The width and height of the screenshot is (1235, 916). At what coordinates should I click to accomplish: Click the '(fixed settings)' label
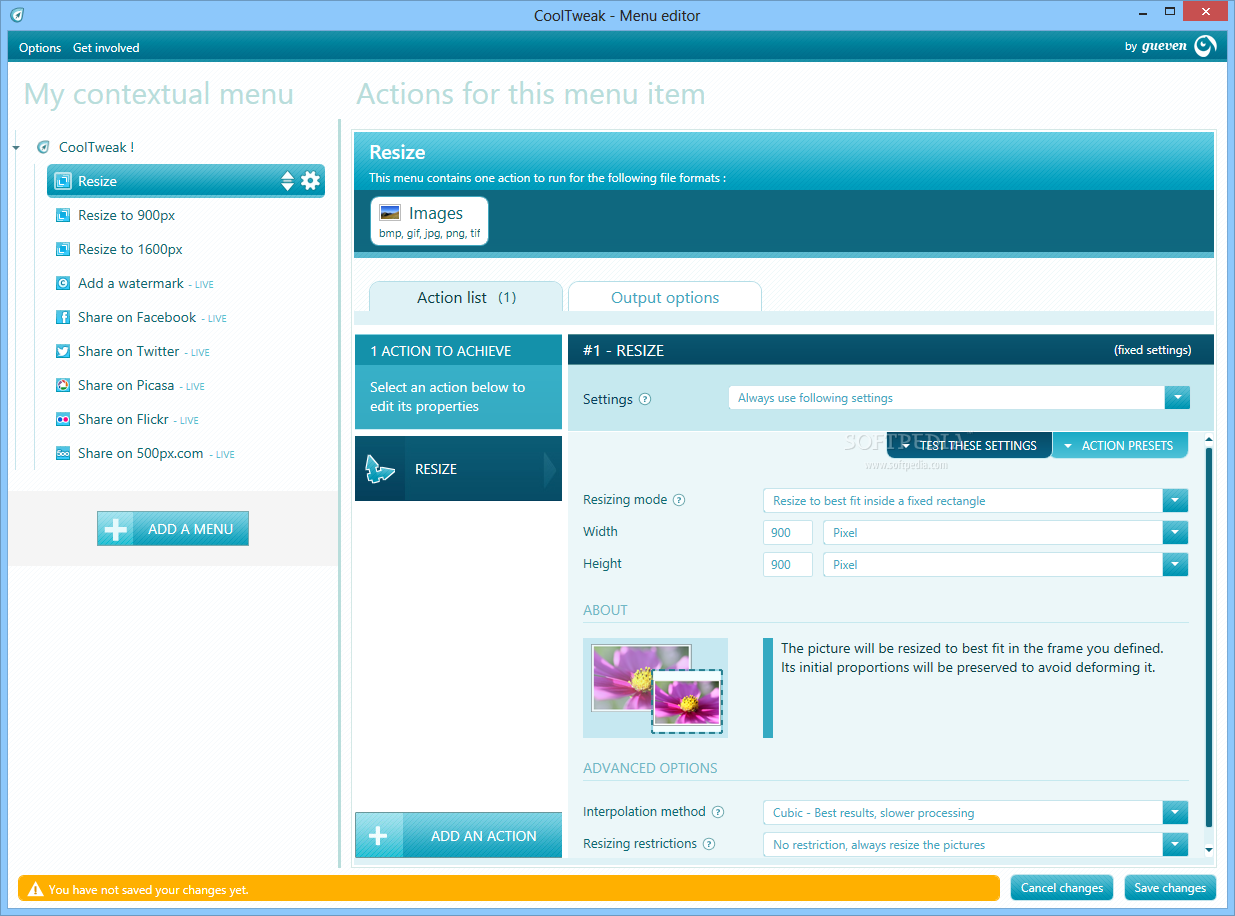[x=1152, y=350]
